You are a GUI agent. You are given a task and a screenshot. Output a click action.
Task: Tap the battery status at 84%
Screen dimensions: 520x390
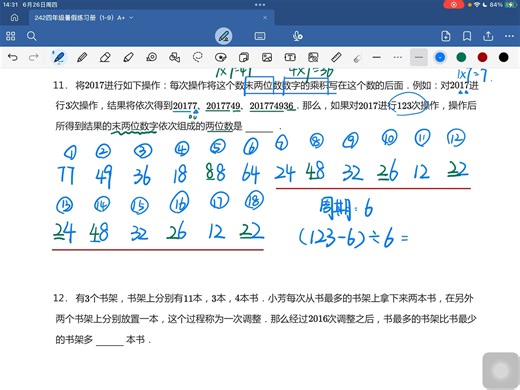click(x=503, y=5)
